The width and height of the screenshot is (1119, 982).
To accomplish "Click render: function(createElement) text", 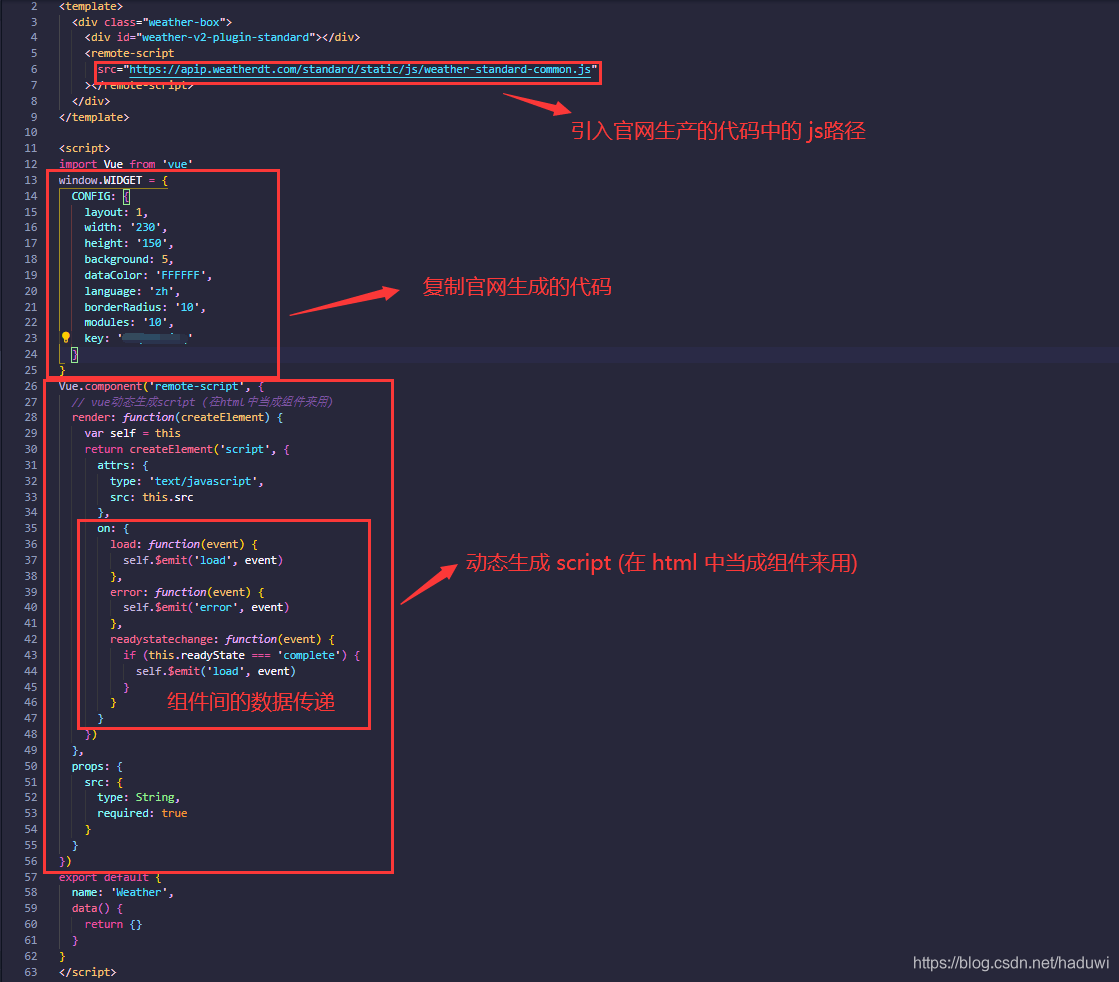I will tap(171, 417).
